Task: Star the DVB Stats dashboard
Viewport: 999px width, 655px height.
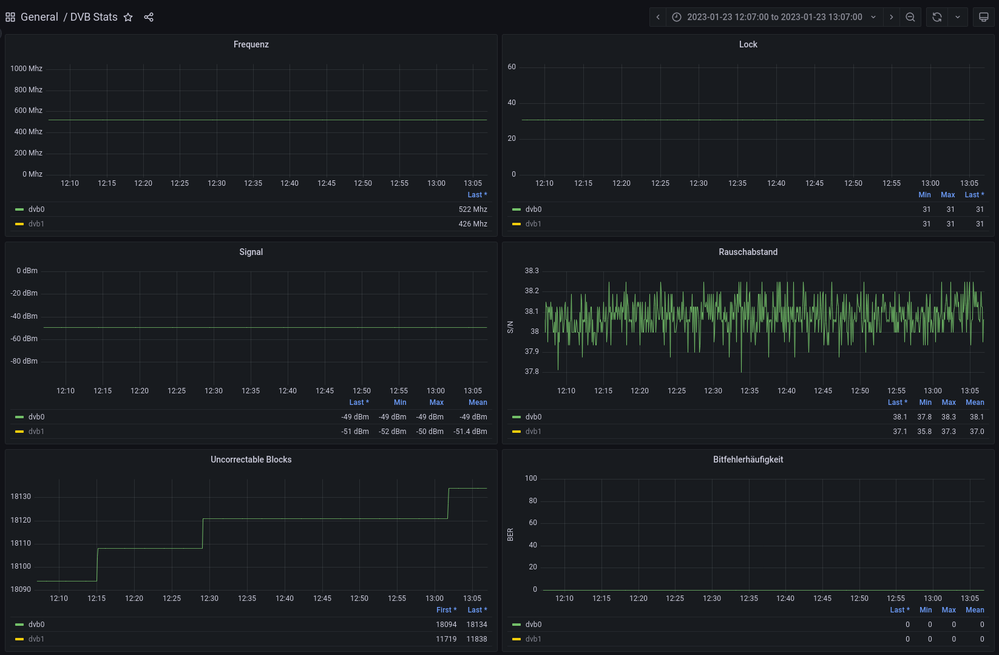Action: 128,17
